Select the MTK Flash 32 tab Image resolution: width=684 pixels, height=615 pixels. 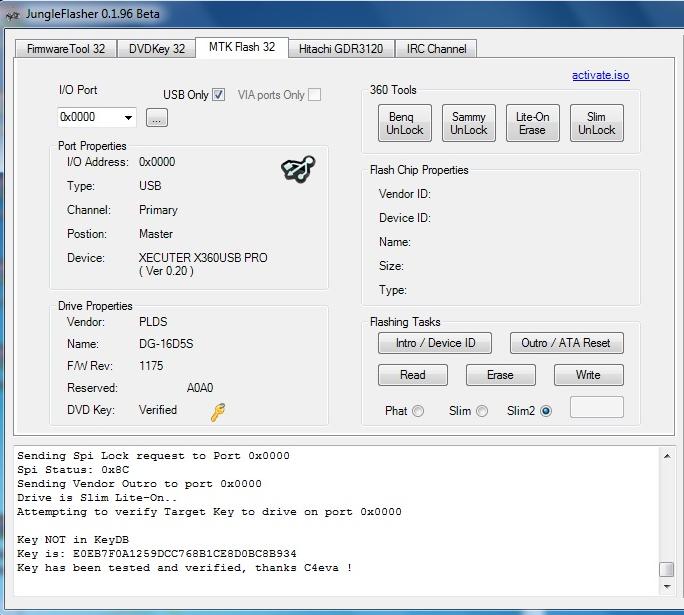(242, 47)
